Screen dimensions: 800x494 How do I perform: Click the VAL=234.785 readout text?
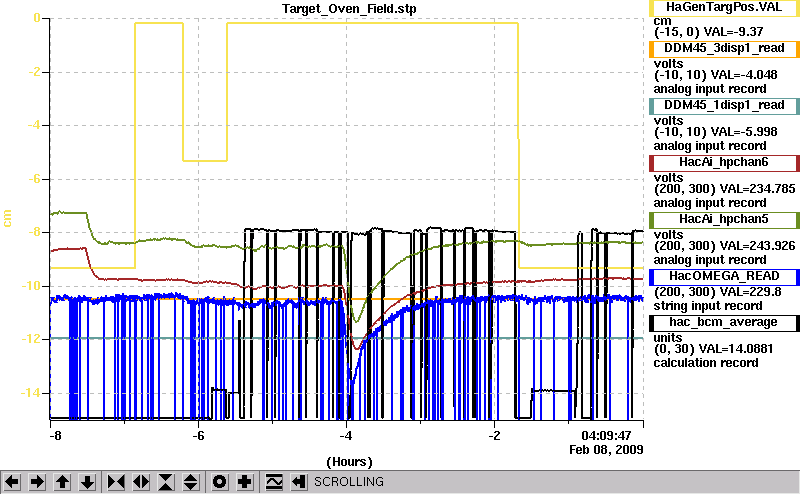pos(758,189)
